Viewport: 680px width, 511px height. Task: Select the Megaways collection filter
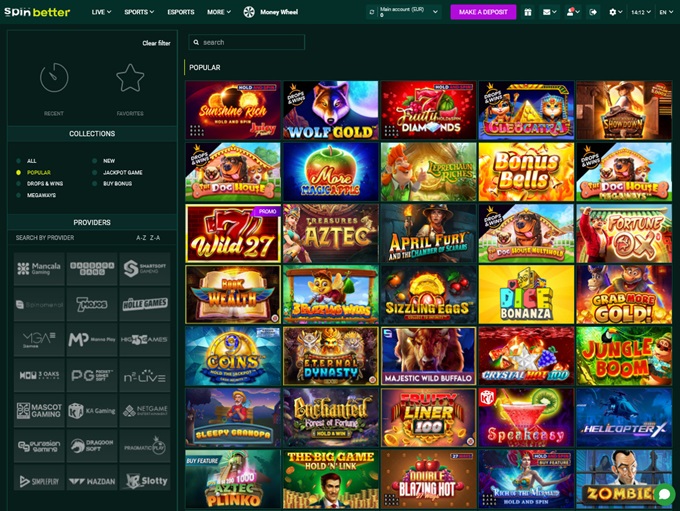point(41,196)
